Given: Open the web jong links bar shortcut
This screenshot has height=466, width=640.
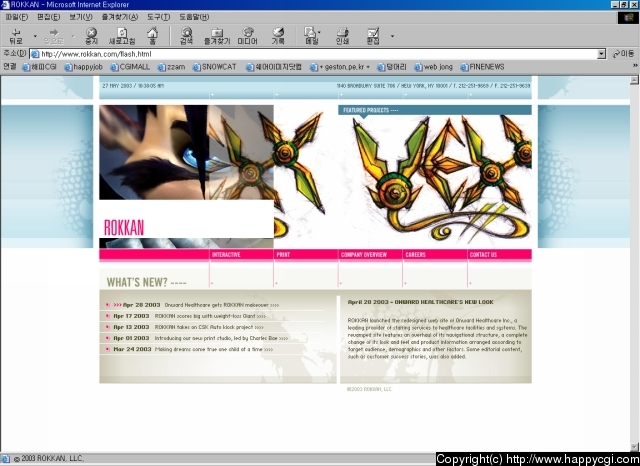Looking at the screenshot, I should (x=433, y=67).
